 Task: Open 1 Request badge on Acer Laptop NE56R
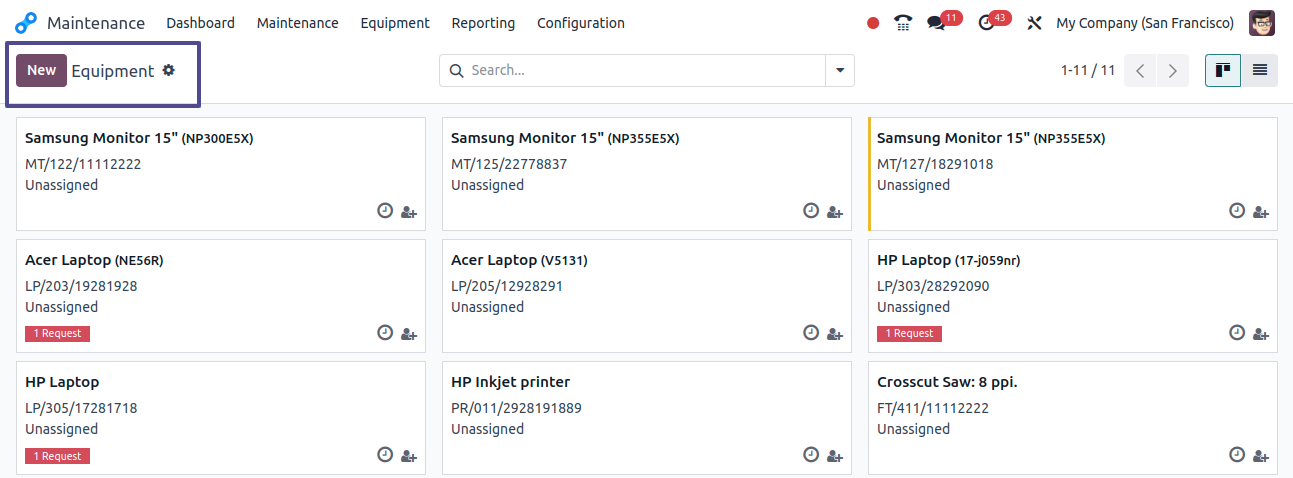point(57,334)
